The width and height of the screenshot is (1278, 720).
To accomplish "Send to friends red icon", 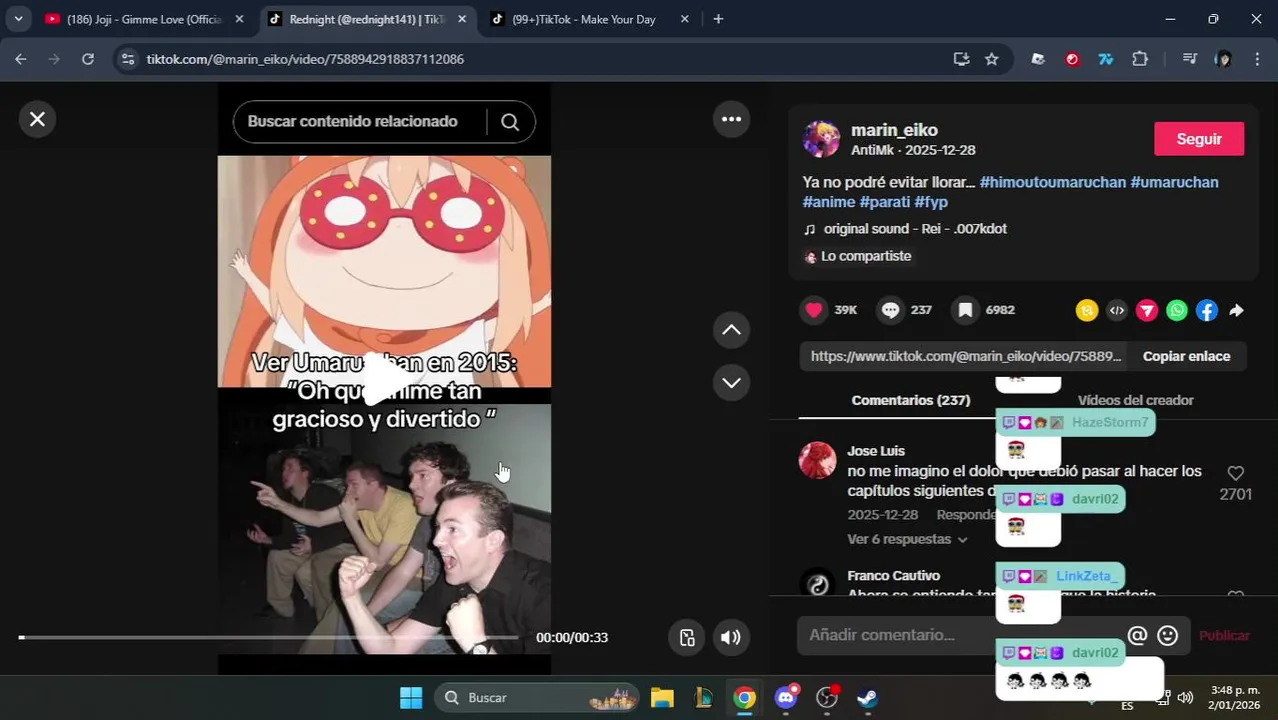I will 1147,311.
